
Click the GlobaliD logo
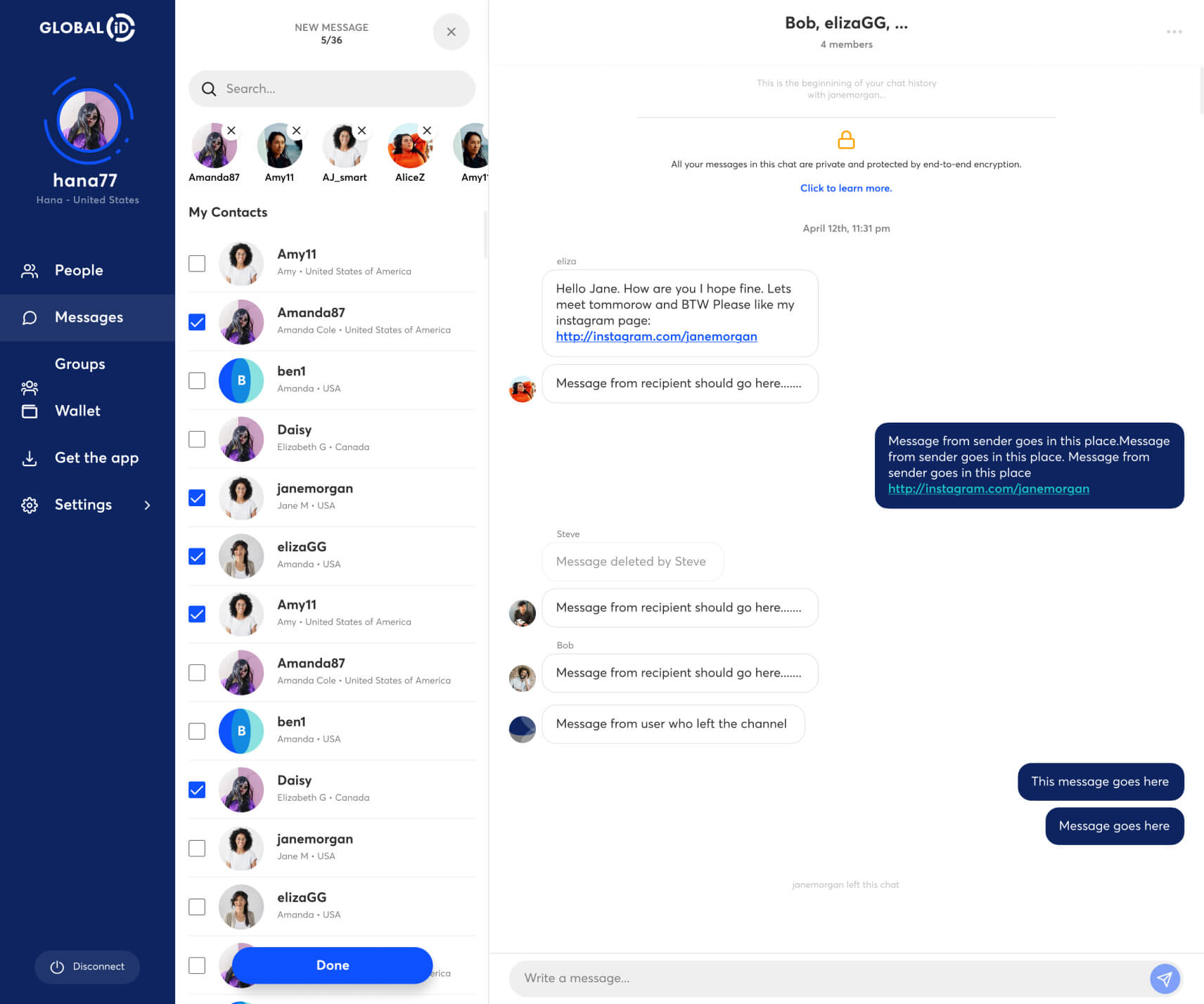pos(87,27)
